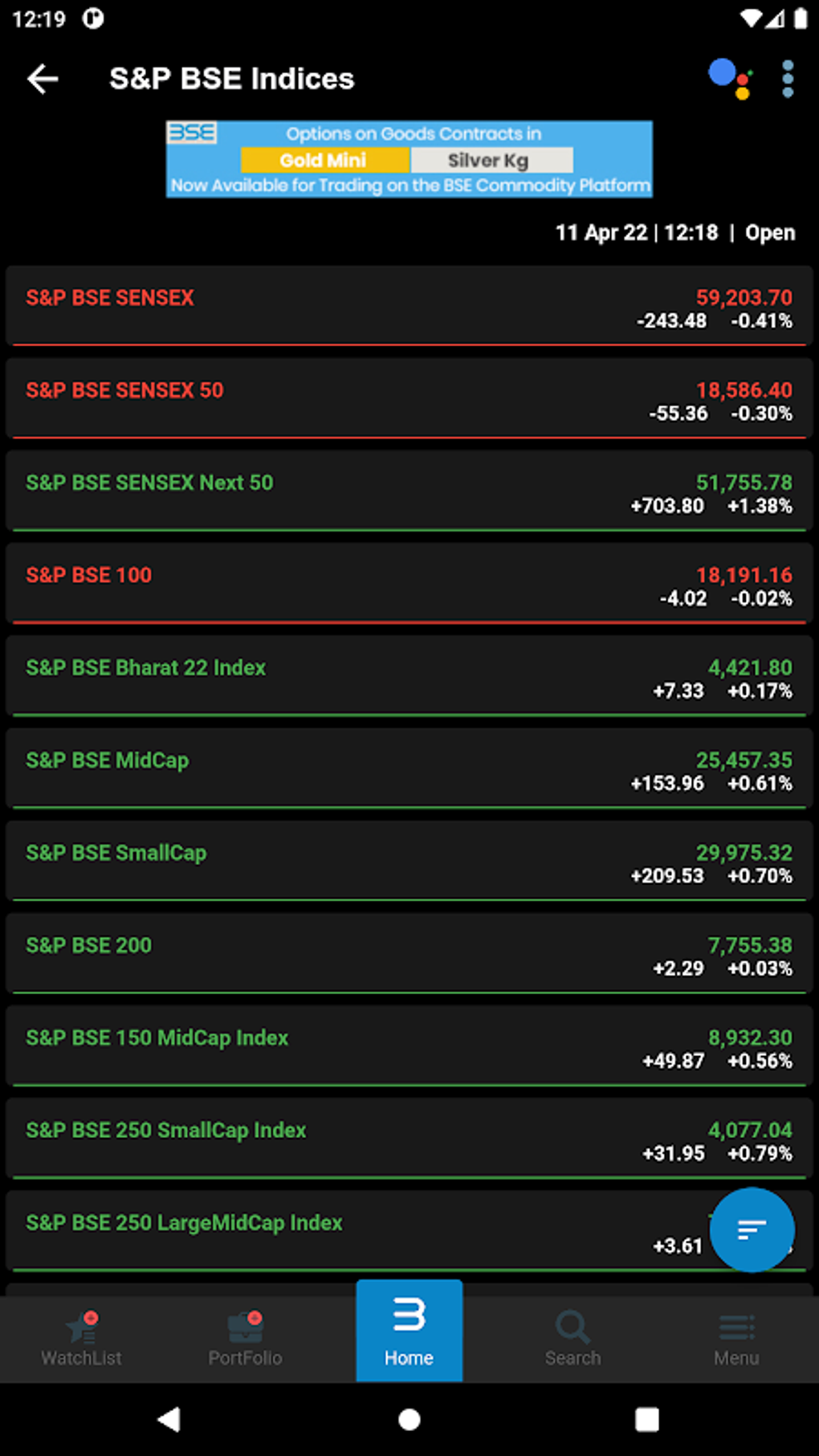This screenshot has width=819, height=1456.
Task: View S&P BSE 100 index details
Action: coord(409,584)
